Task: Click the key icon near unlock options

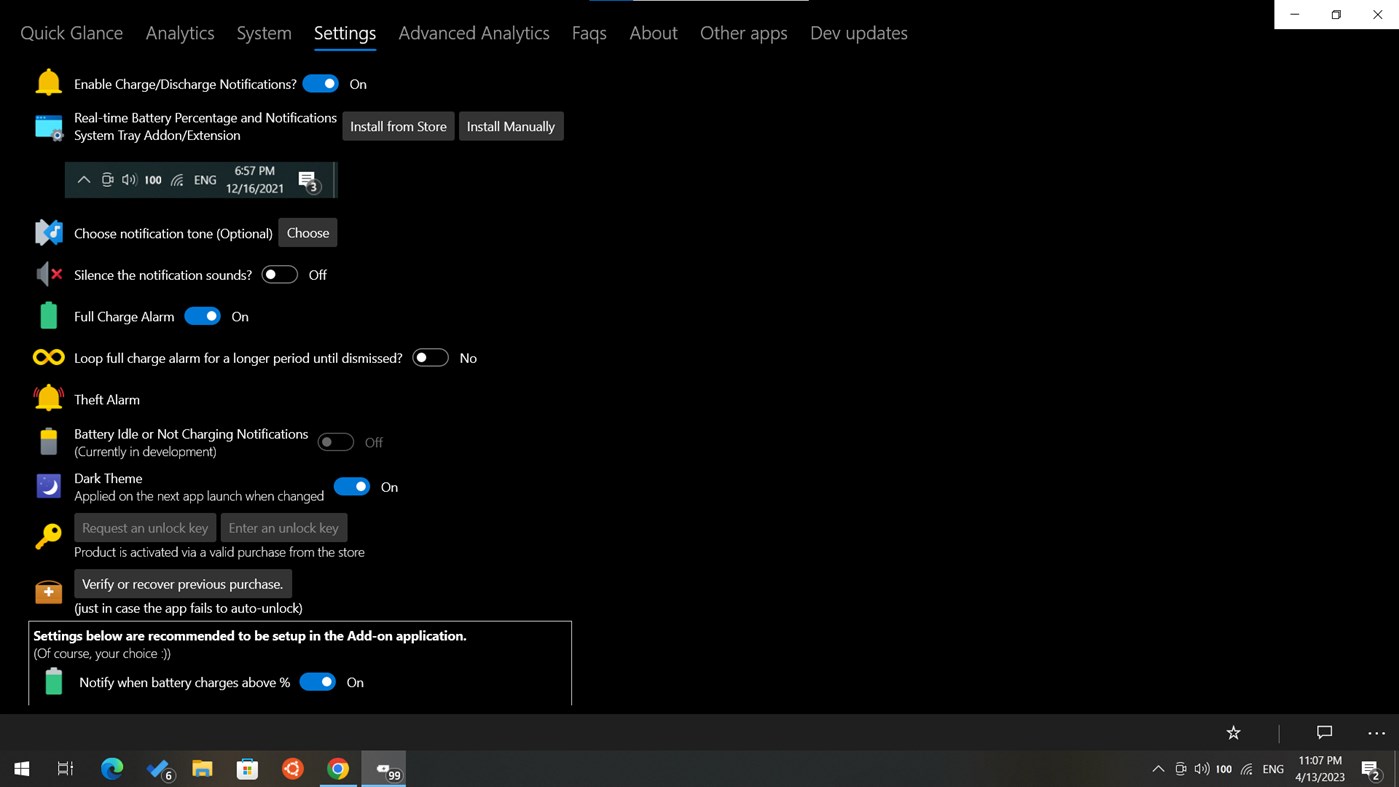Action: pyautogui.click(x=48, y=535)
